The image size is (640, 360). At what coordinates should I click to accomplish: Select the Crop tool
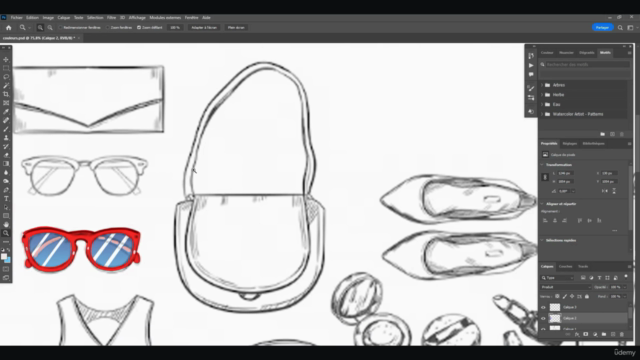(x=6, y=94)
